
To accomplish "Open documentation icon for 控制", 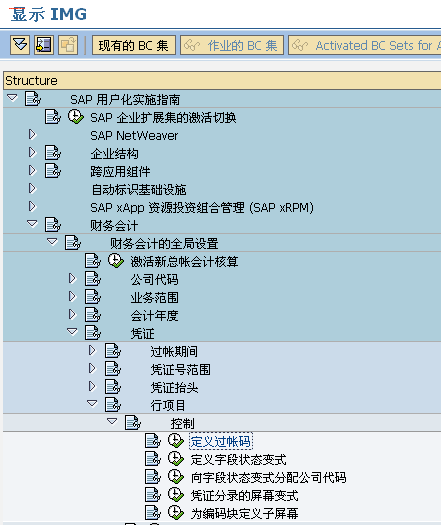I will (x=133, y=423).
